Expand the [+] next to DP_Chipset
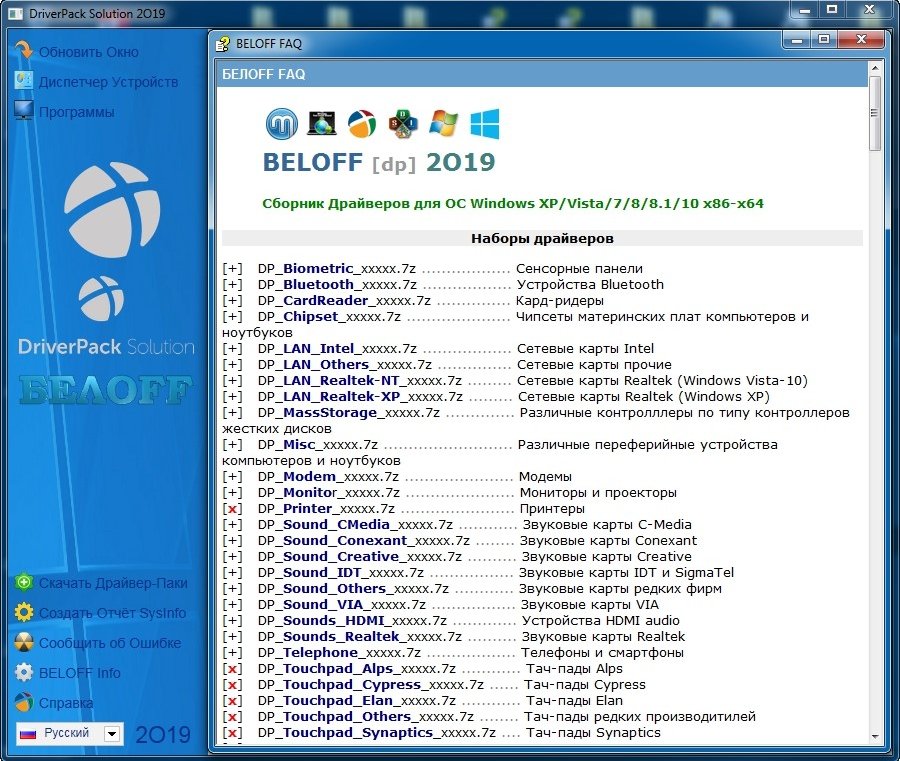Image resolution: width=900 pixels, height=761 pixels. click(x=232, y=317)
